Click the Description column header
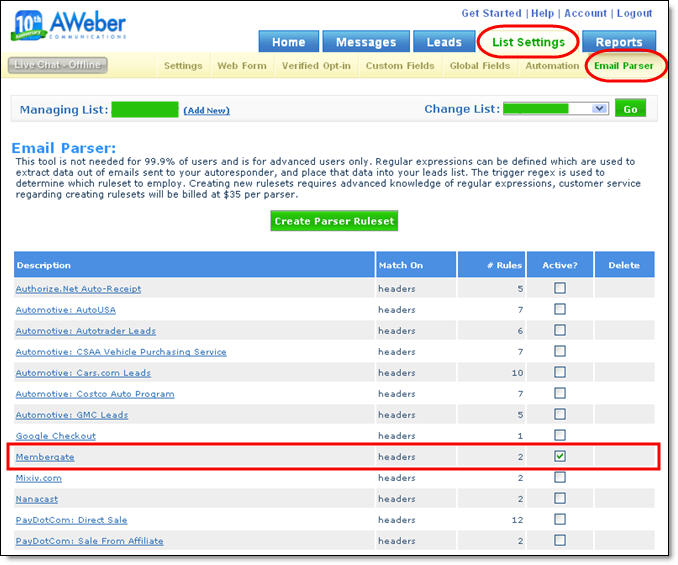678x565 pixels. [43, 265]
